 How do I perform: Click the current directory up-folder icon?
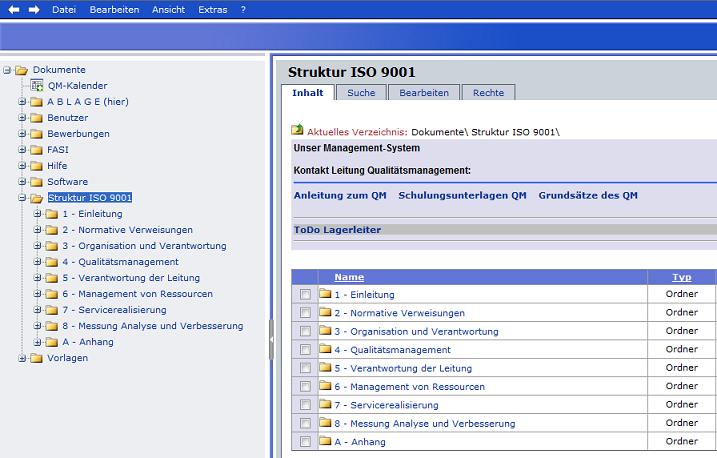[x=297, y=130]
